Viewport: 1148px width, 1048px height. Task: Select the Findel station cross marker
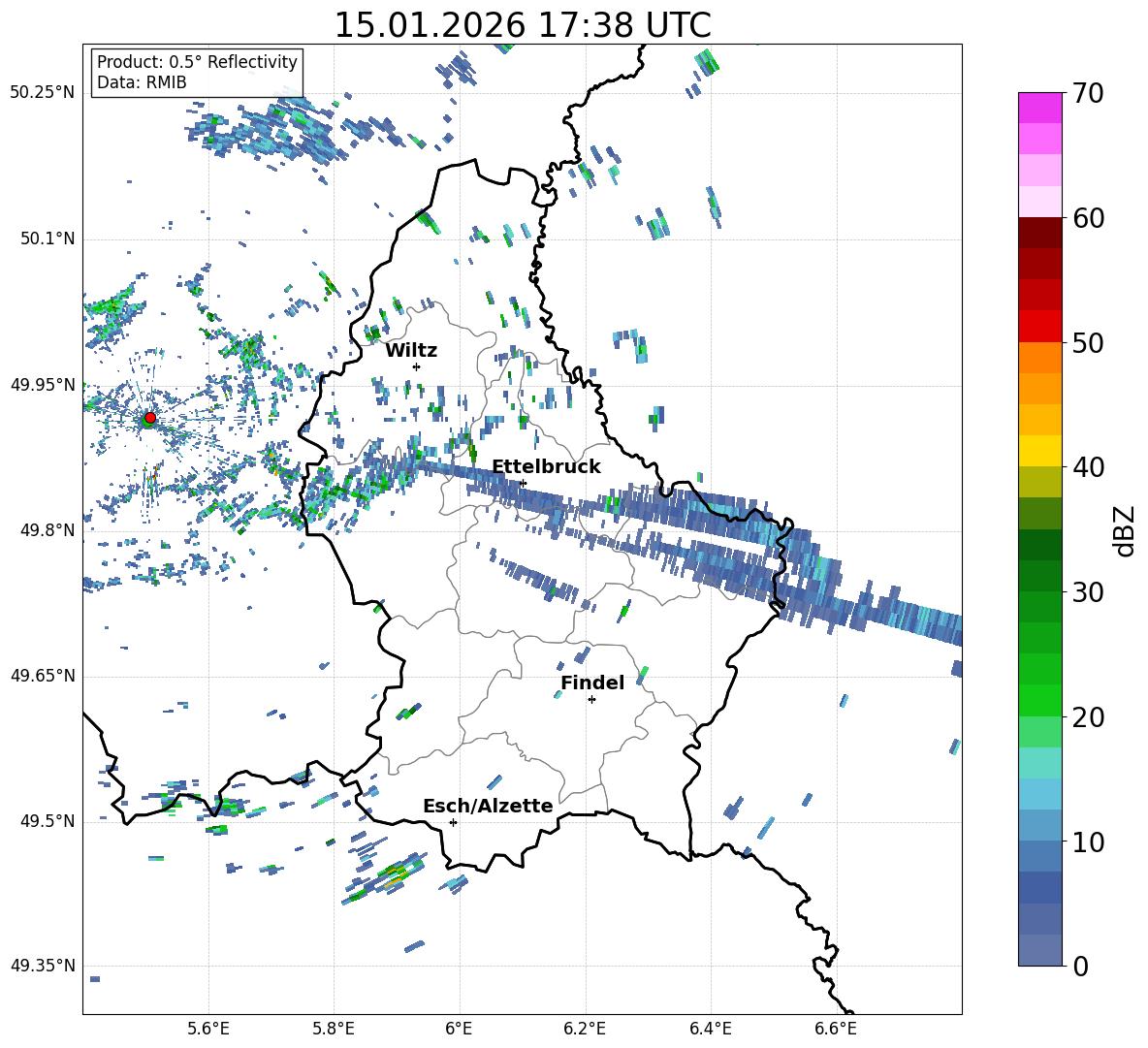tap(591, 700)
